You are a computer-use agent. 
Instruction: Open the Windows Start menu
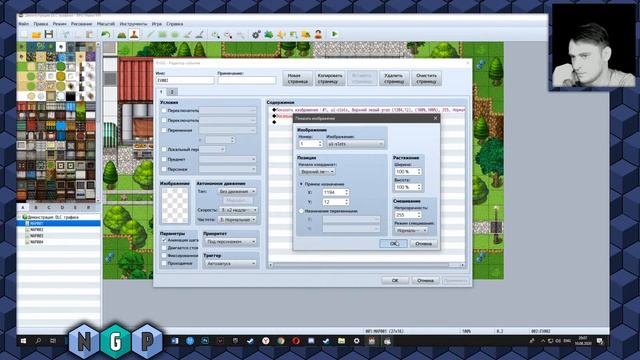(23, 341)
